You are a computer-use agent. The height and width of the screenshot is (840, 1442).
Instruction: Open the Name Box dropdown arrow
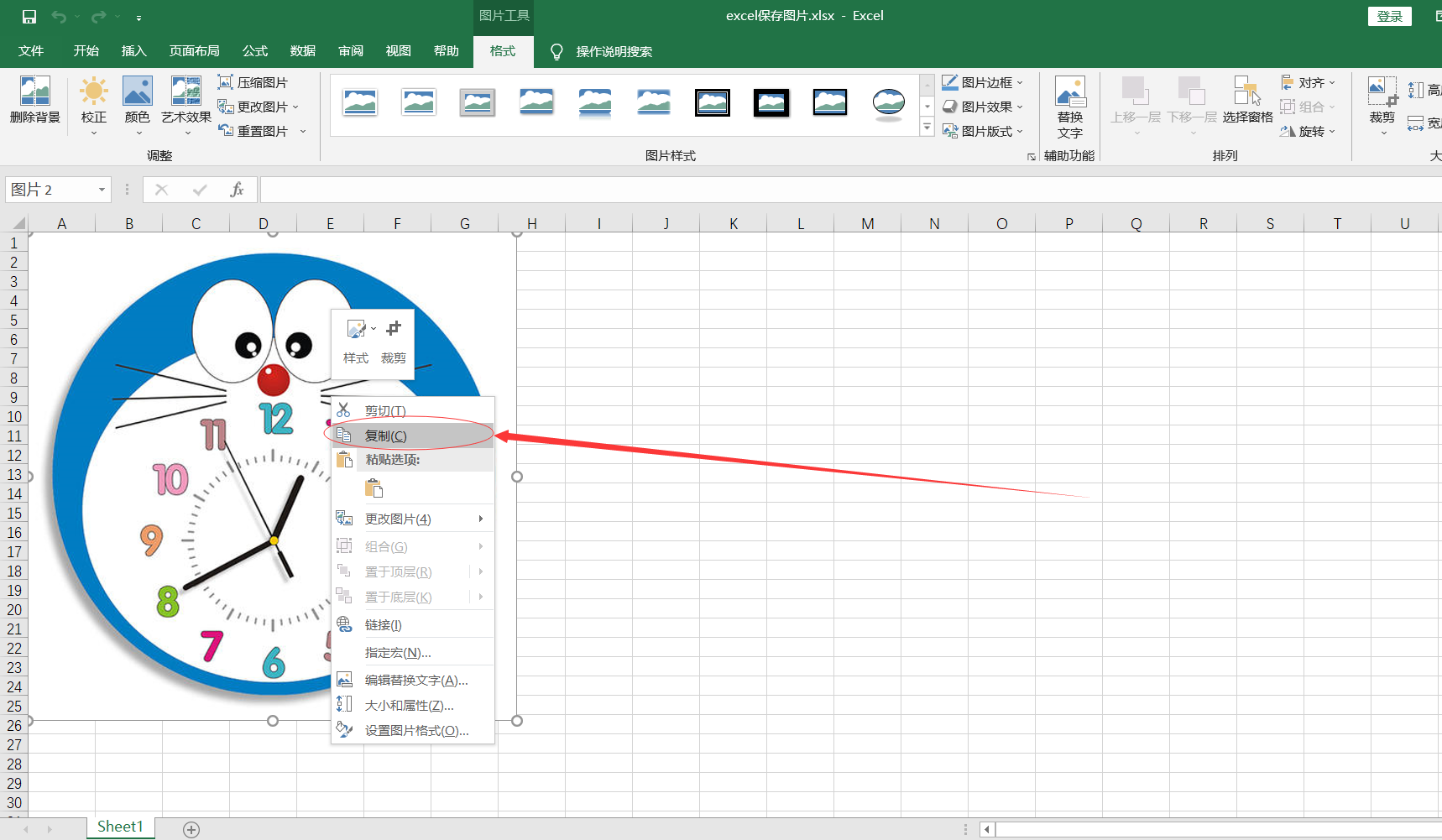click(102, 190)
